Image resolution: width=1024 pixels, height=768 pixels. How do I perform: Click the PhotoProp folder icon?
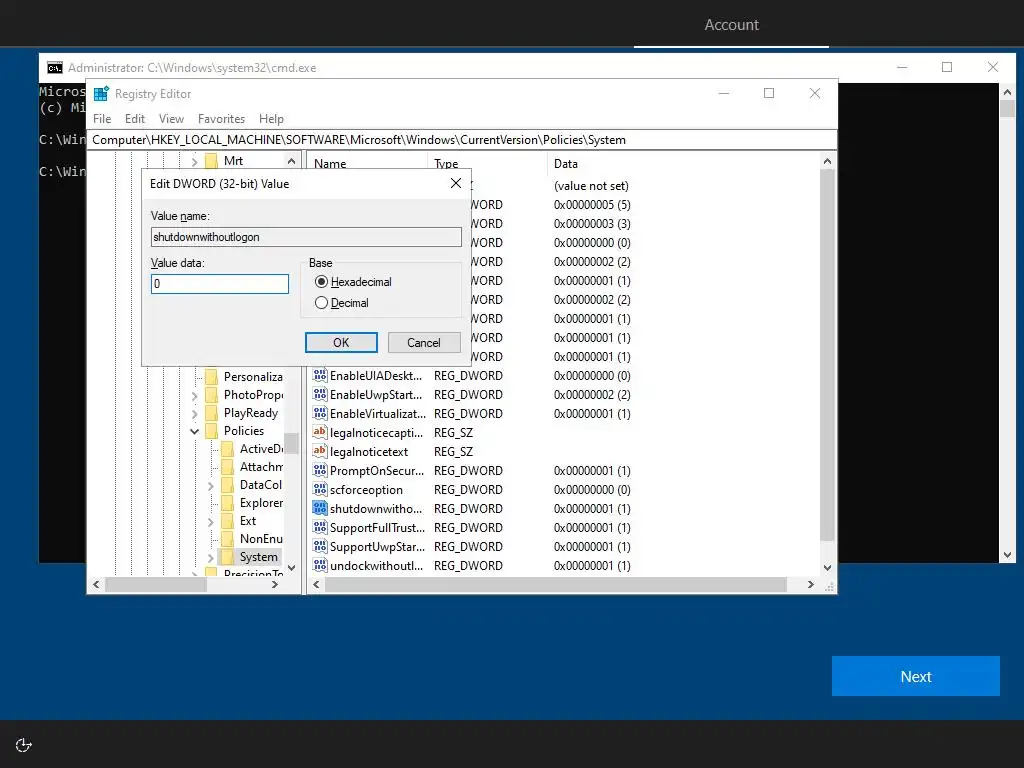point(211,394)
